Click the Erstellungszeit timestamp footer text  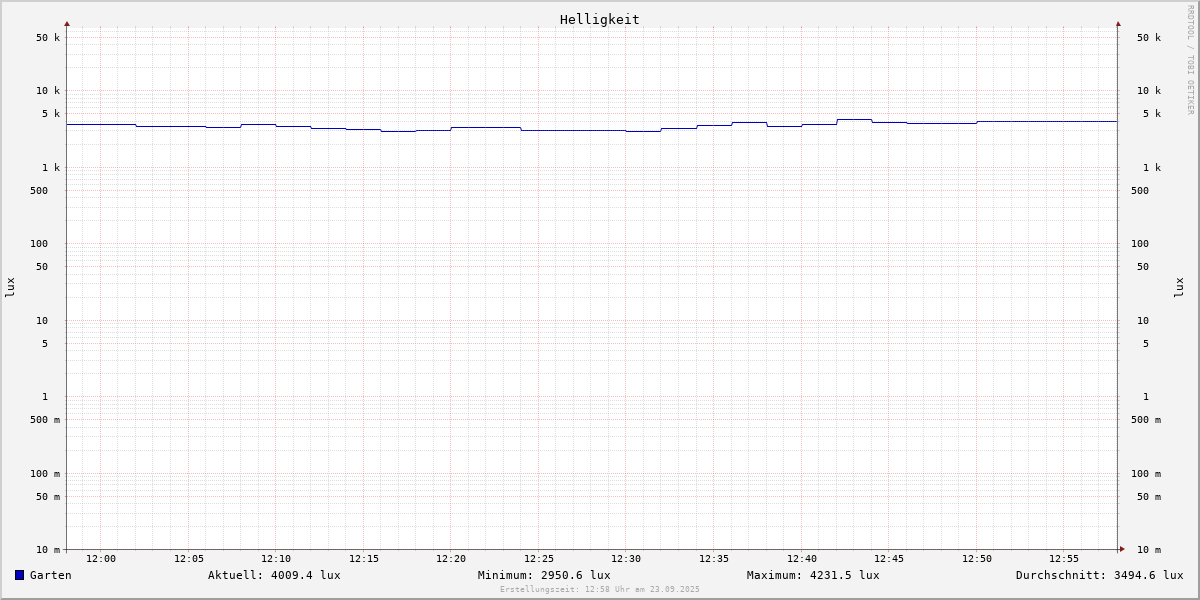600,590
